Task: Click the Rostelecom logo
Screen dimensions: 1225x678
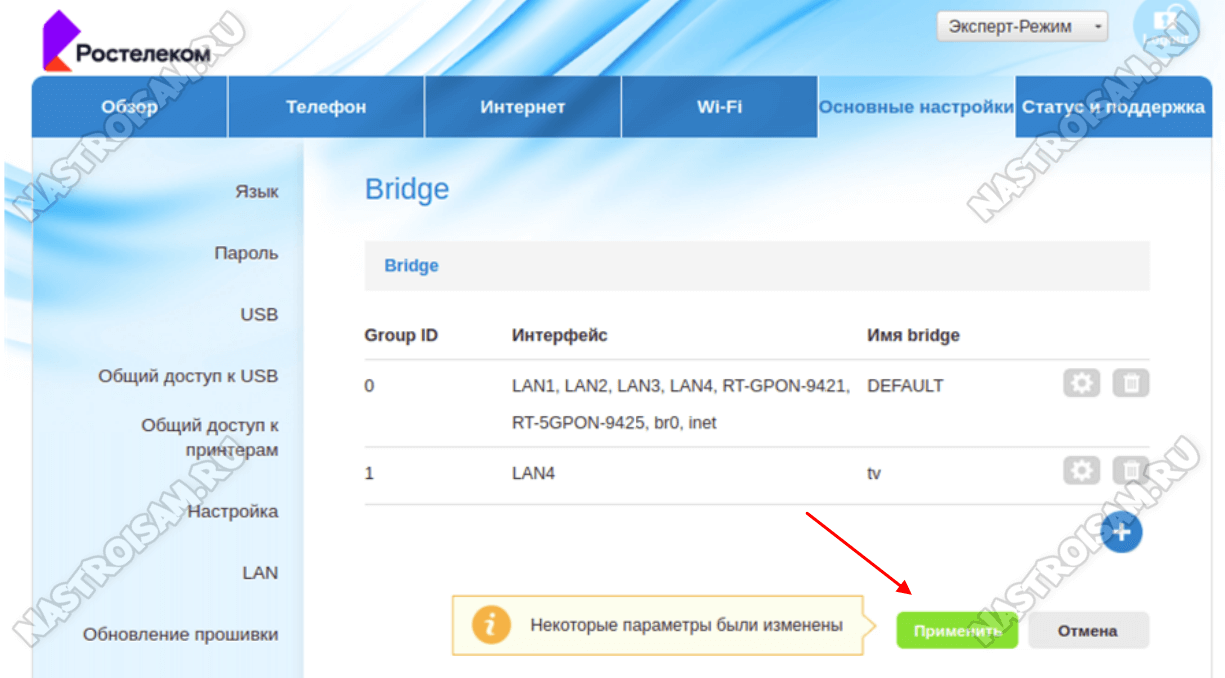Action: 126,43
